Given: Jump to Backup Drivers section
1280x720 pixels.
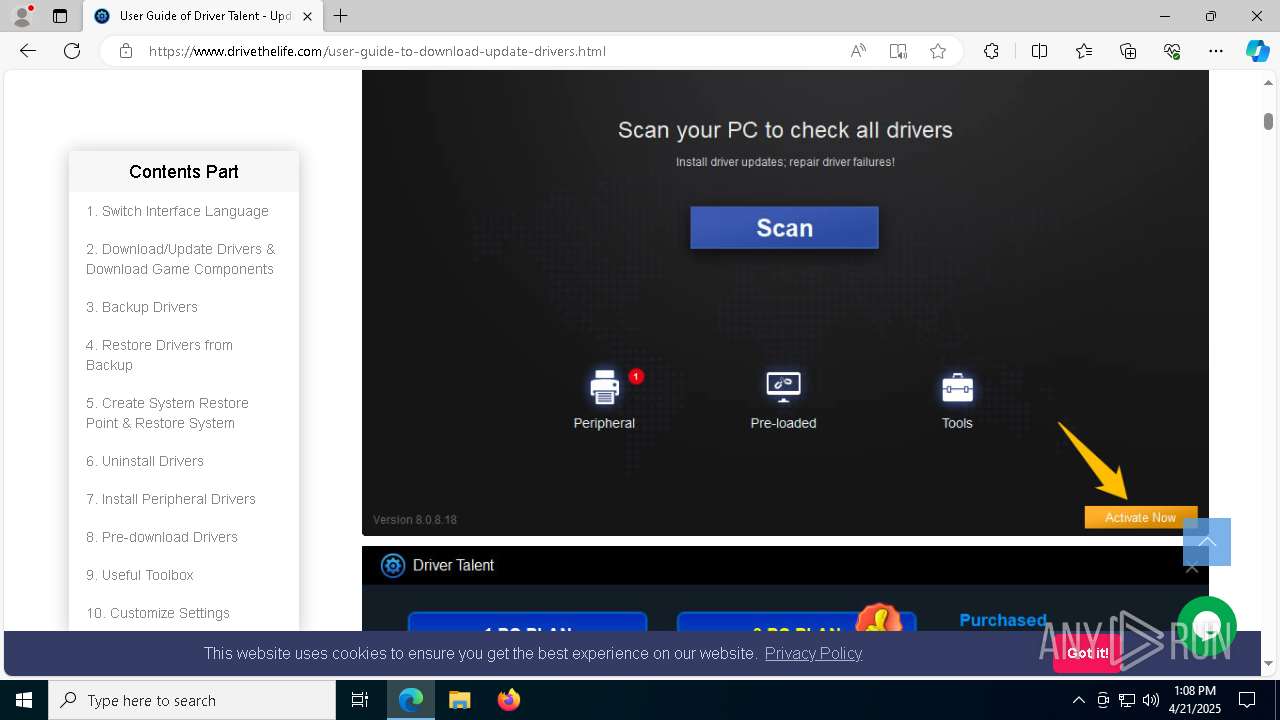Looking at the screenshot, I should pos(142,307).
